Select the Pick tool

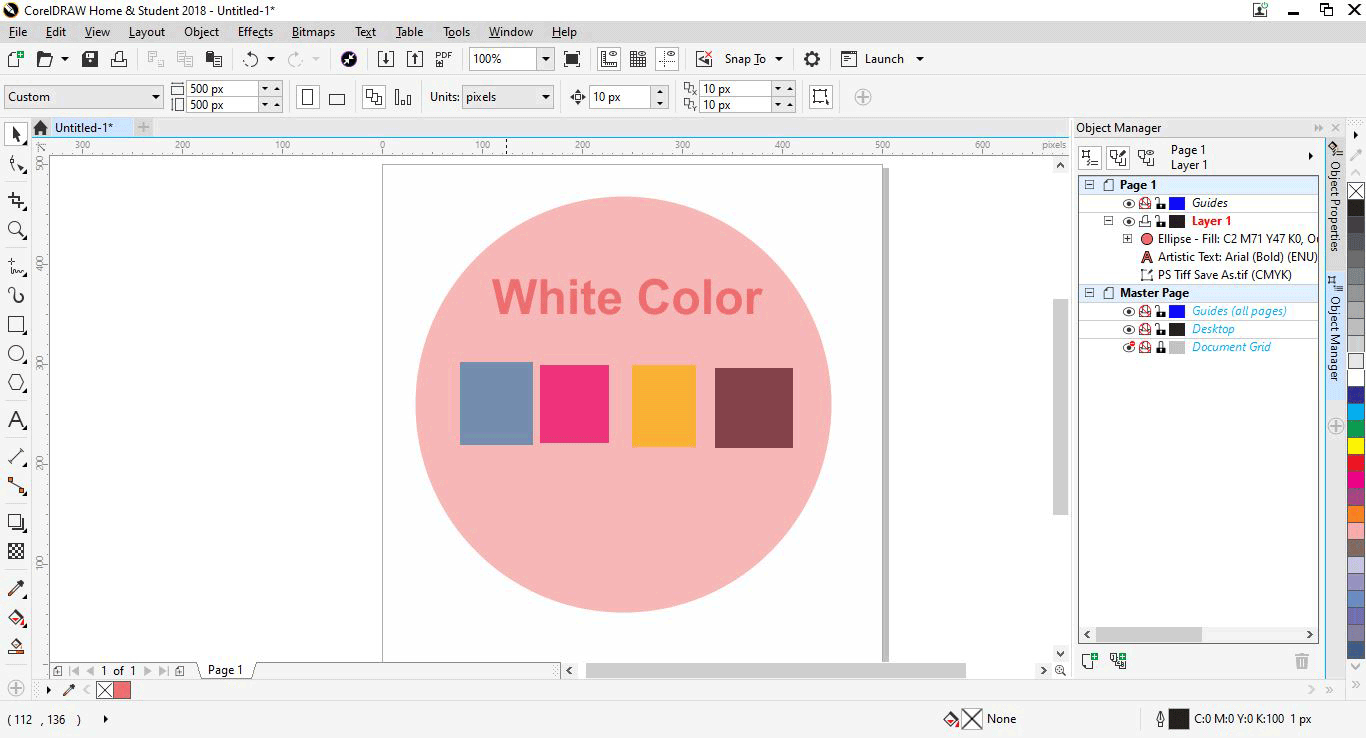[x=15, y=133]
